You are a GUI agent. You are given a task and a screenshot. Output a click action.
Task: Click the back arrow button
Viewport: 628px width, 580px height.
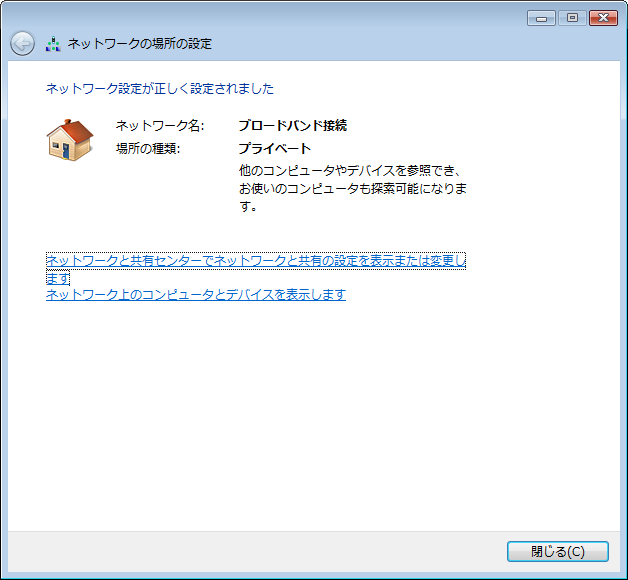pyautogui.click(x=22, y=43)
